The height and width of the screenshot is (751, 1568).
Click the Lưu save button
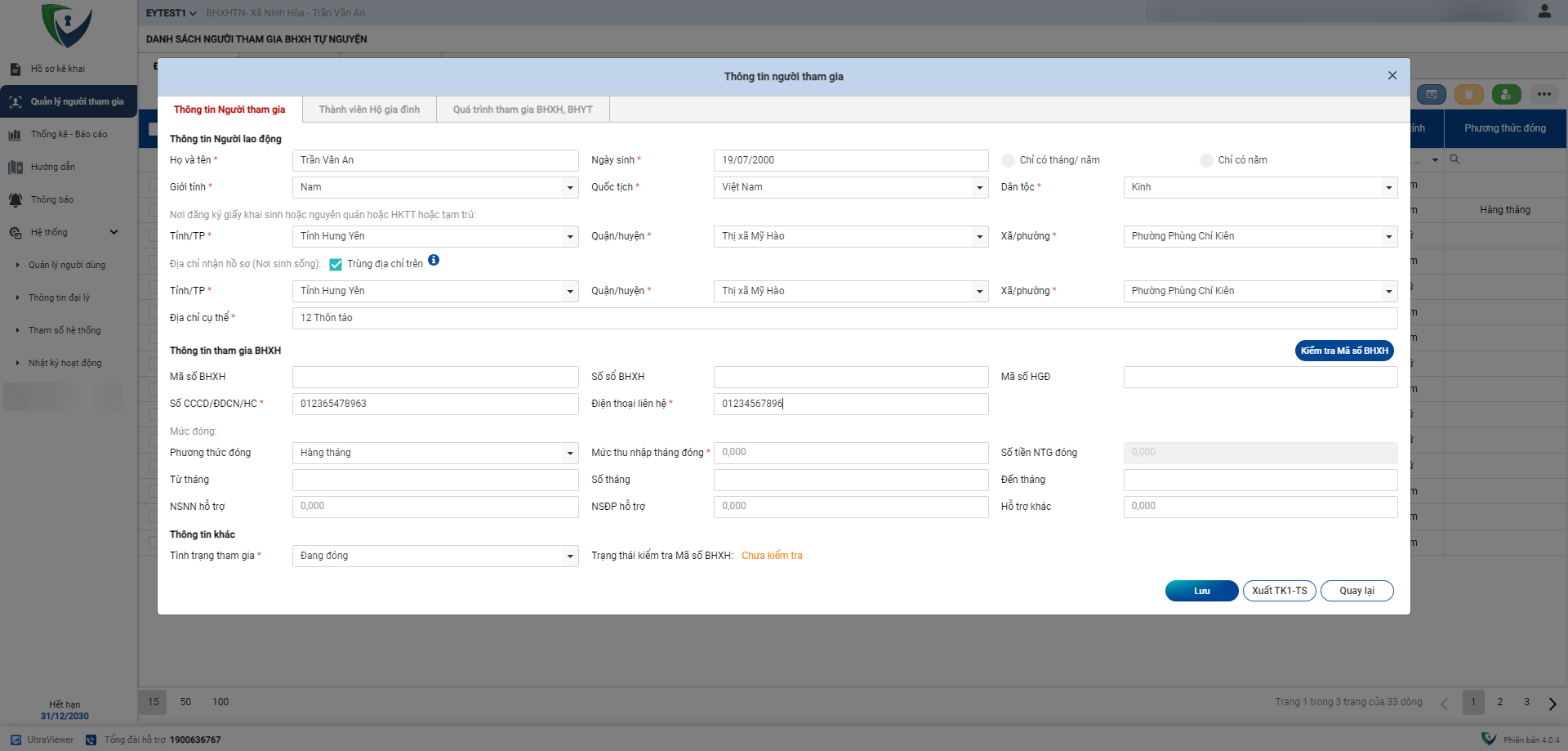tap(1201, 591)
